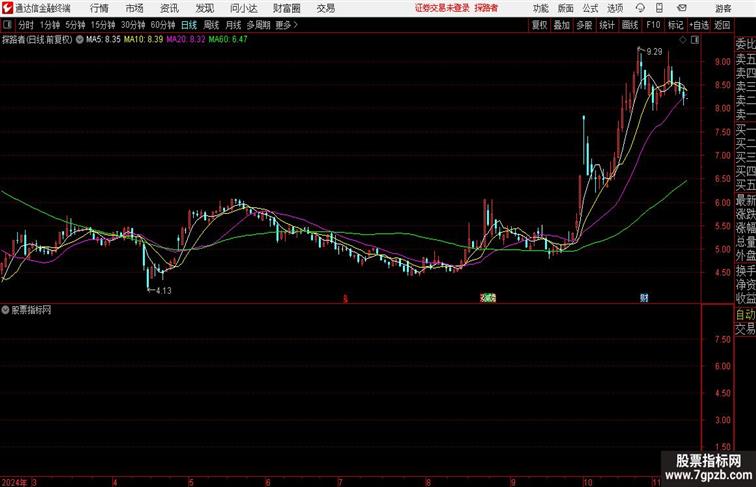This screenshot has width=756, height=487.
Task: Open F10 company info
Action: (653, 25)
